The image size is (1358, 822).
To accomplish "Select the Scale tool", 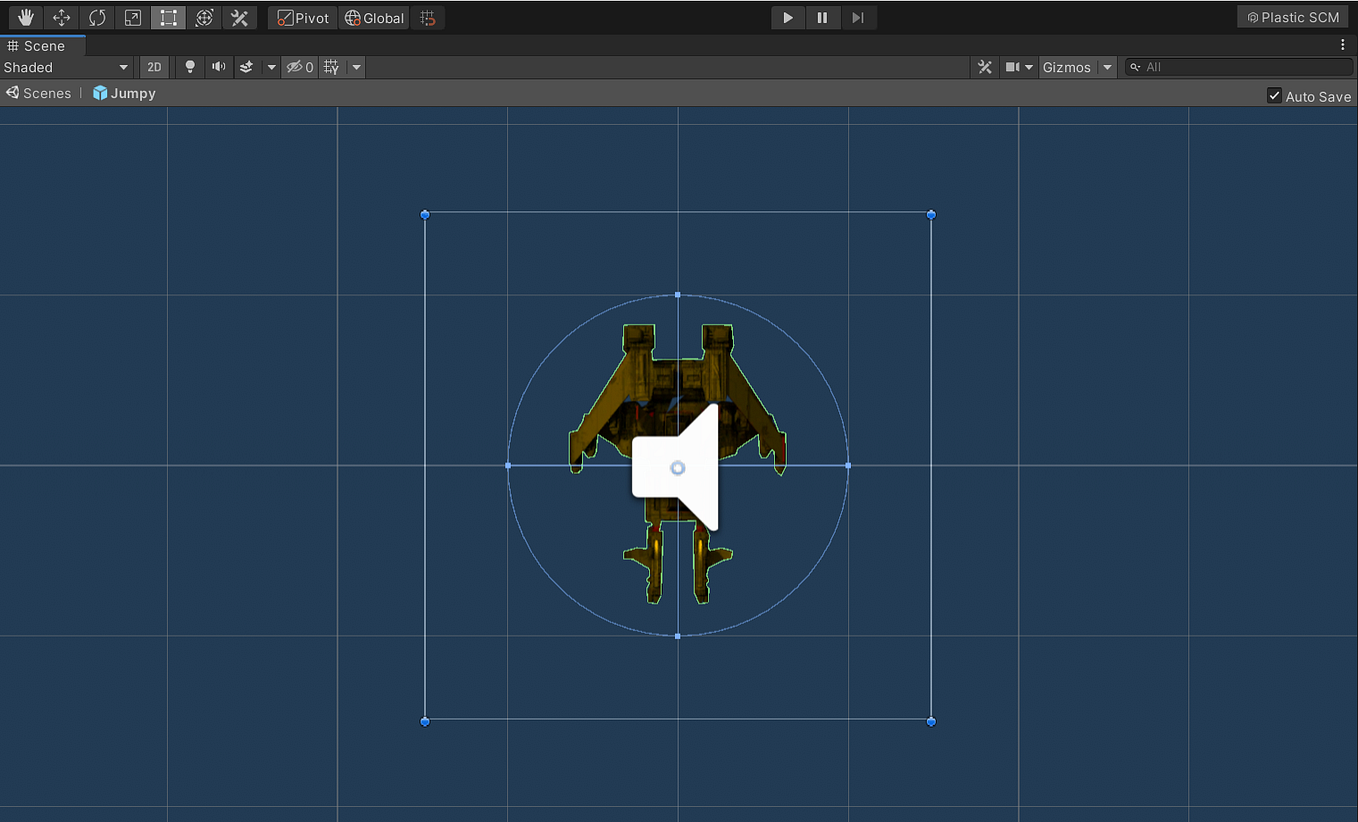I will [132, 17].
